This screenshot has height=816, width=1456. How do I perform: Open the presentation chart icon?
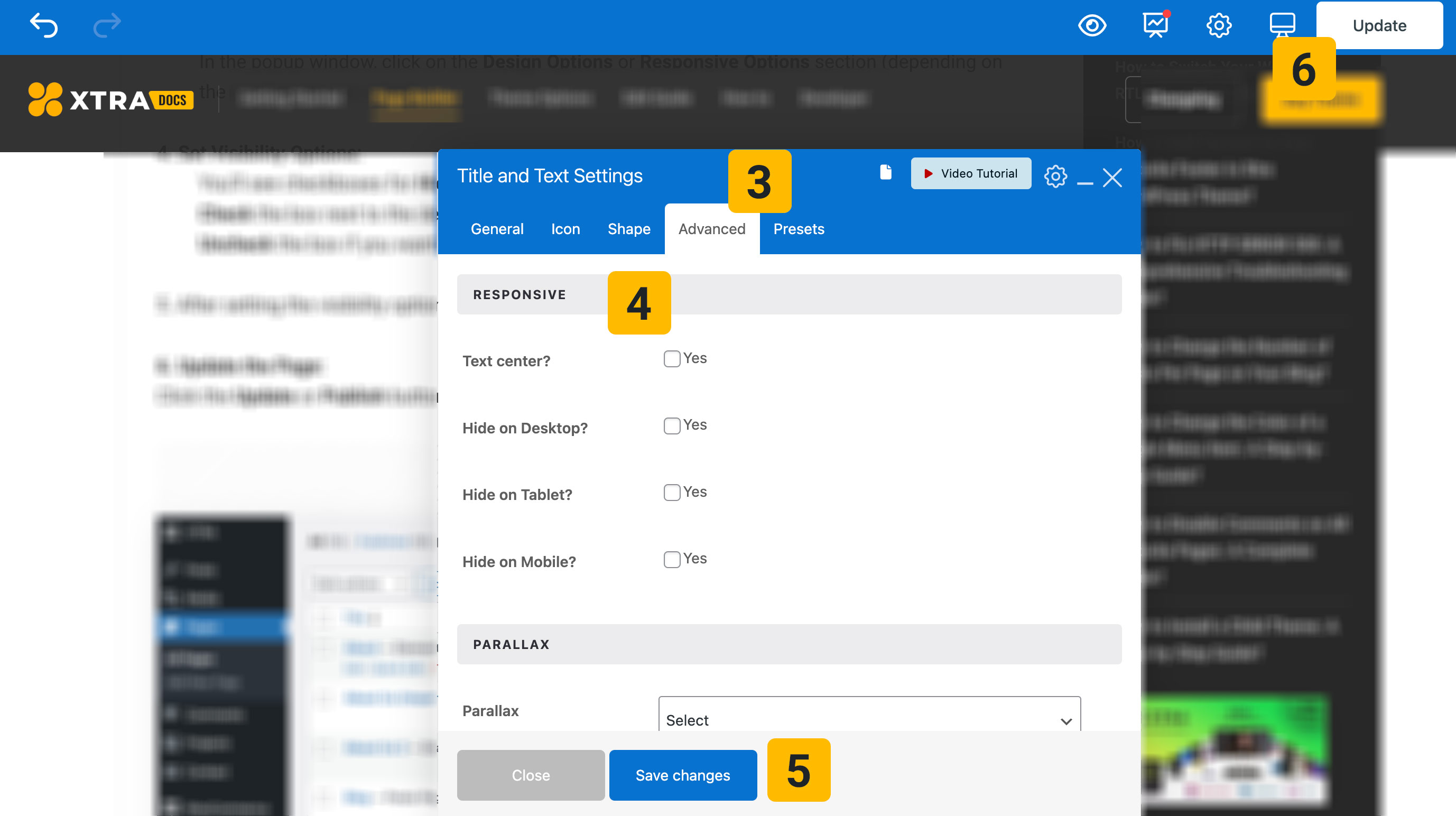1155,25
